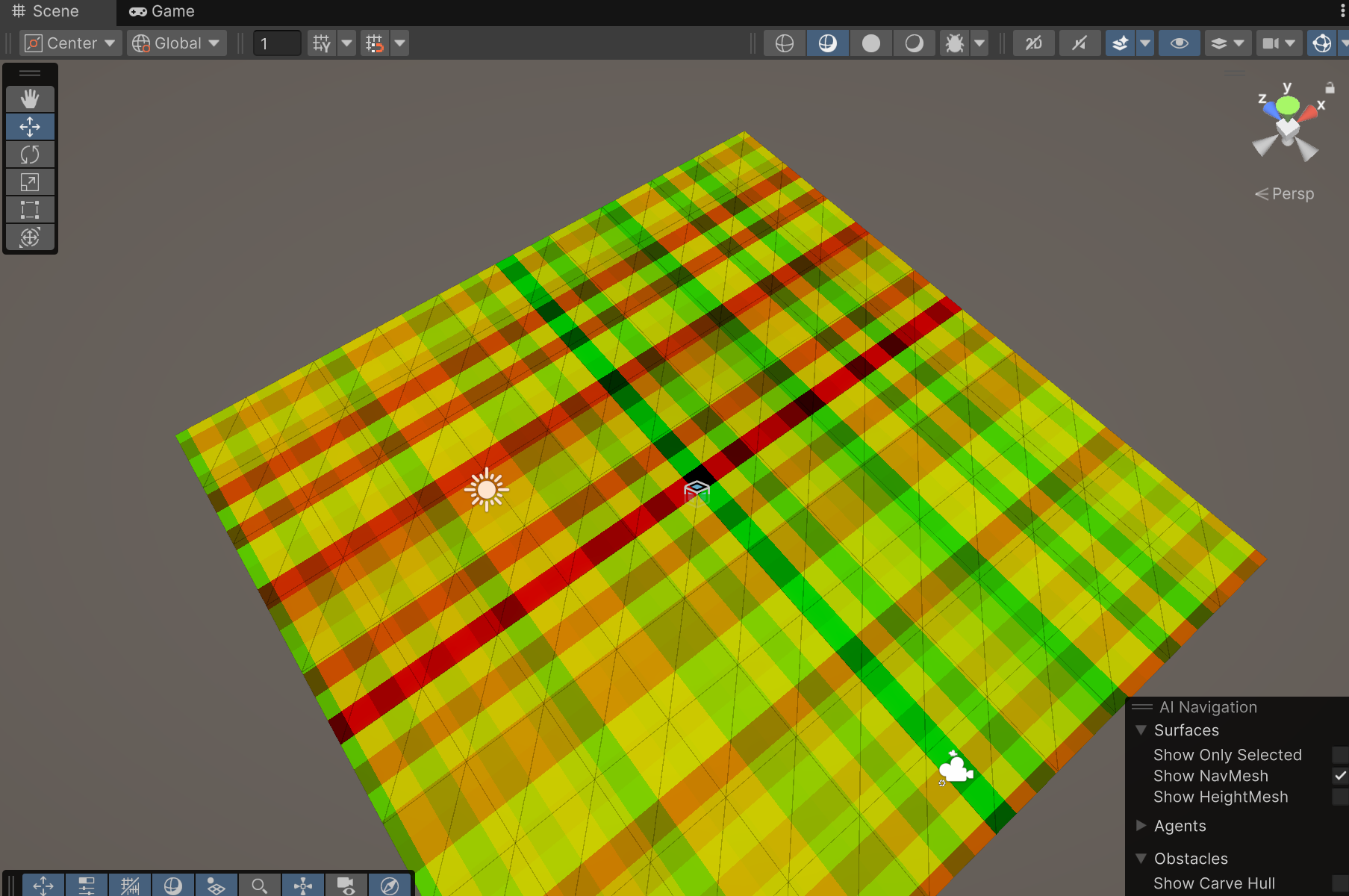Toggle scene audio mute
The height and width of the screenshot is (896, 1349).
1079,43
